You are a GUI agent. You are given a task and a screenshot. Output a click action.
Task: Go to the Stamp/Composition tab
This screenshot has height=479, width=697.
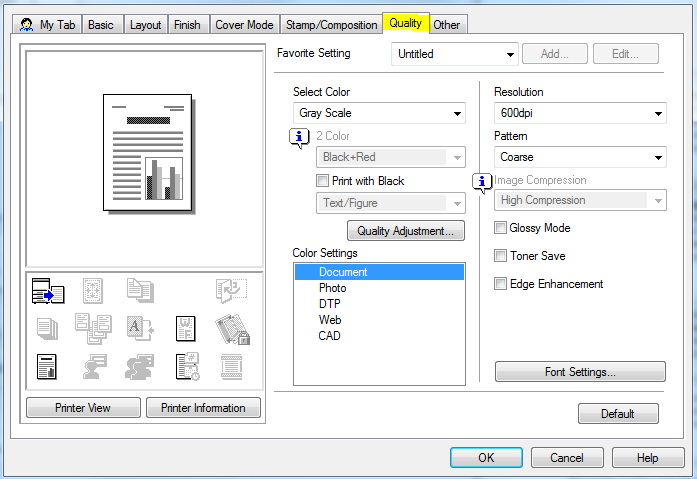331,24
